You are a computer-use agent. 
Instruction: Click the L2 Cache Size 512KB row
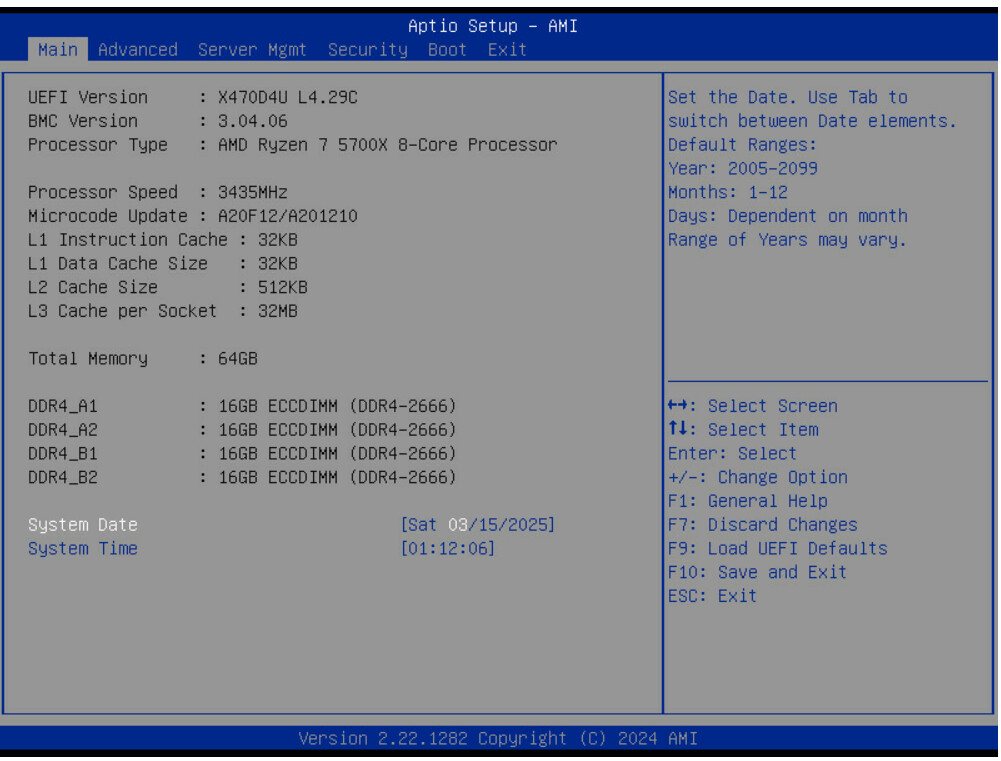pyautogui.click(x=168, y=287)
